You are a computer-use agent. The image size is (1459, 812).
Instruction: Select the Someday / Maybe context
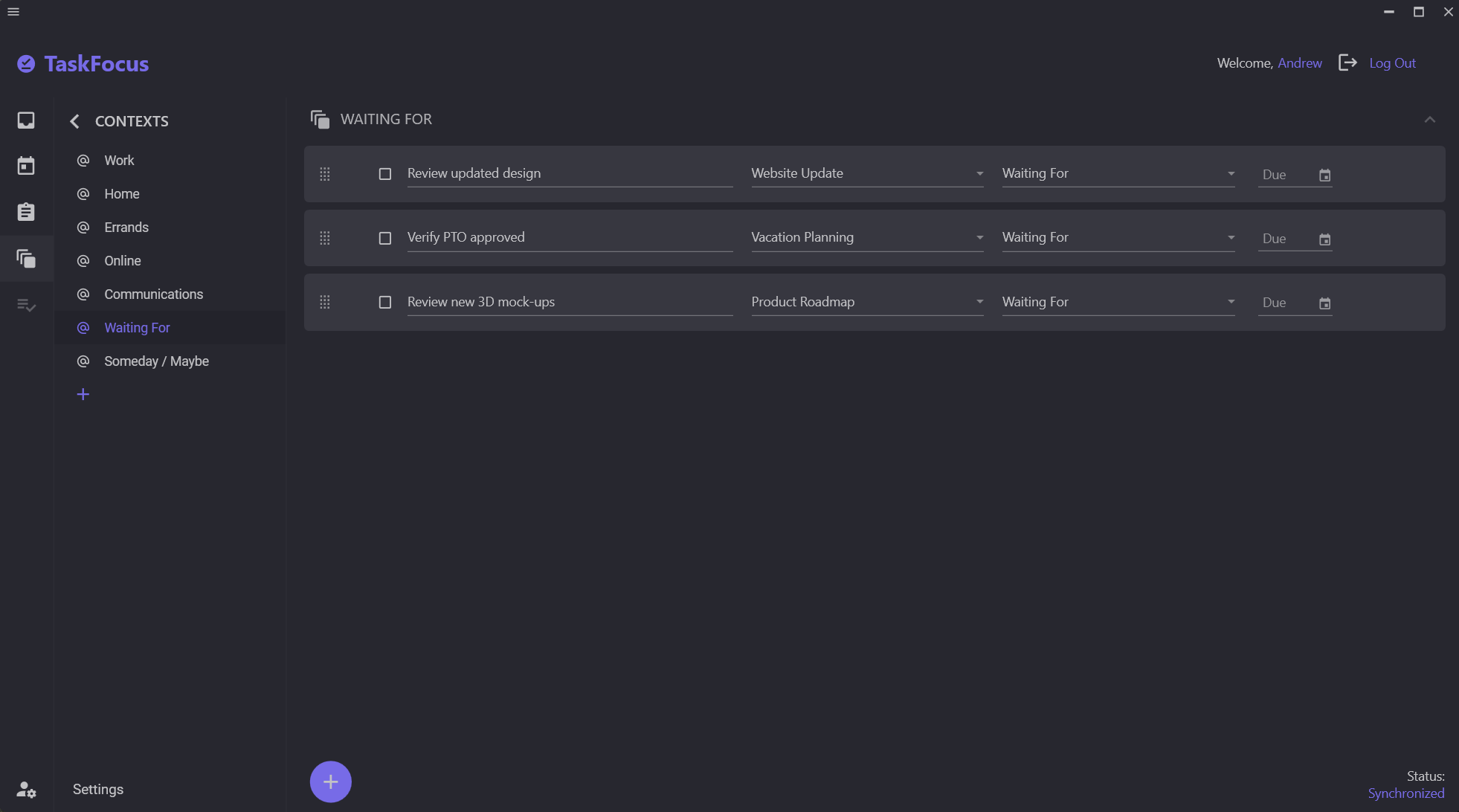tap(156, 361)
